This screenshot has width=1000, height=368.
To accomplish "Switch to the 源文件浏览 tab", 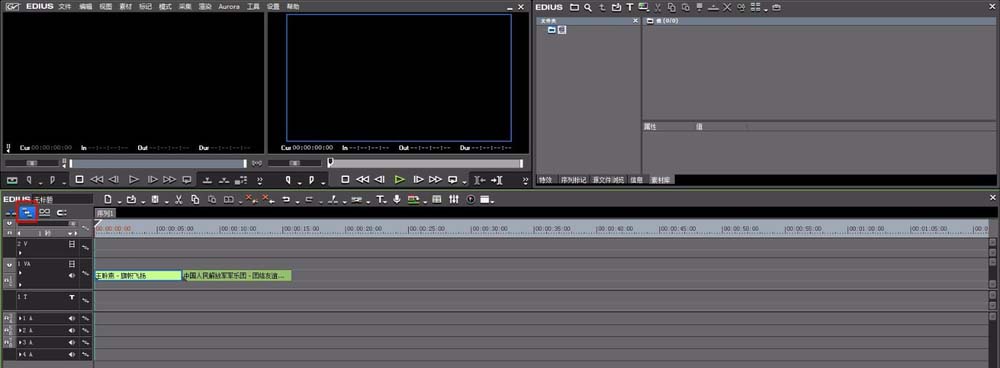I will [608, 180].
